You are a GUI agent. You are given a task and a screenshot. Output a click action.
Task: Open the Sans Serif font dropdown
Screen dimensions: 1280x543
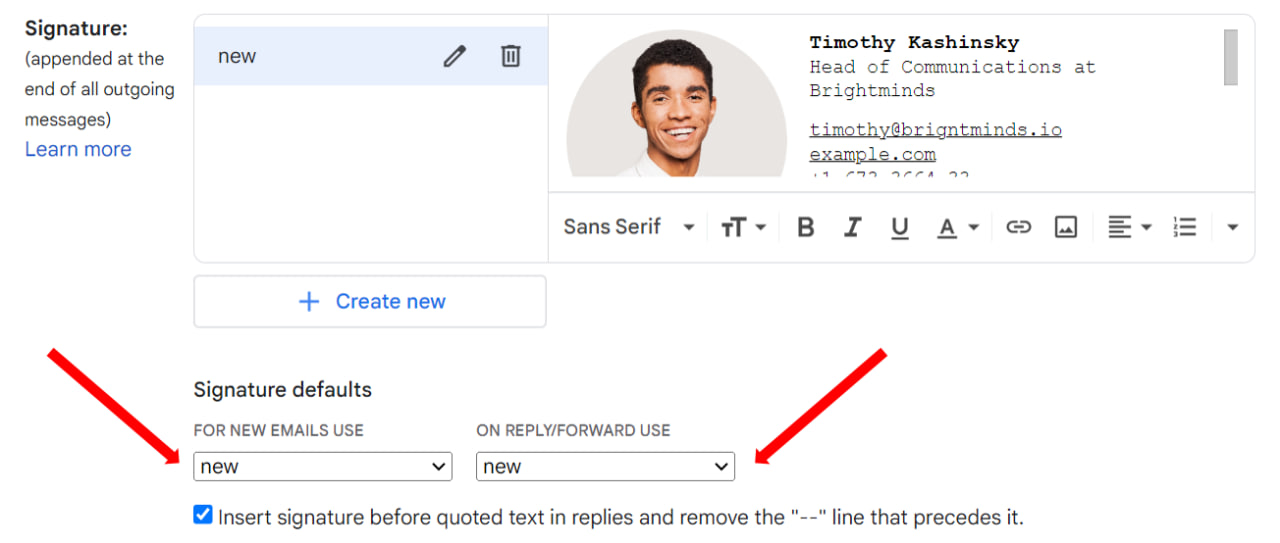(628, 227)
